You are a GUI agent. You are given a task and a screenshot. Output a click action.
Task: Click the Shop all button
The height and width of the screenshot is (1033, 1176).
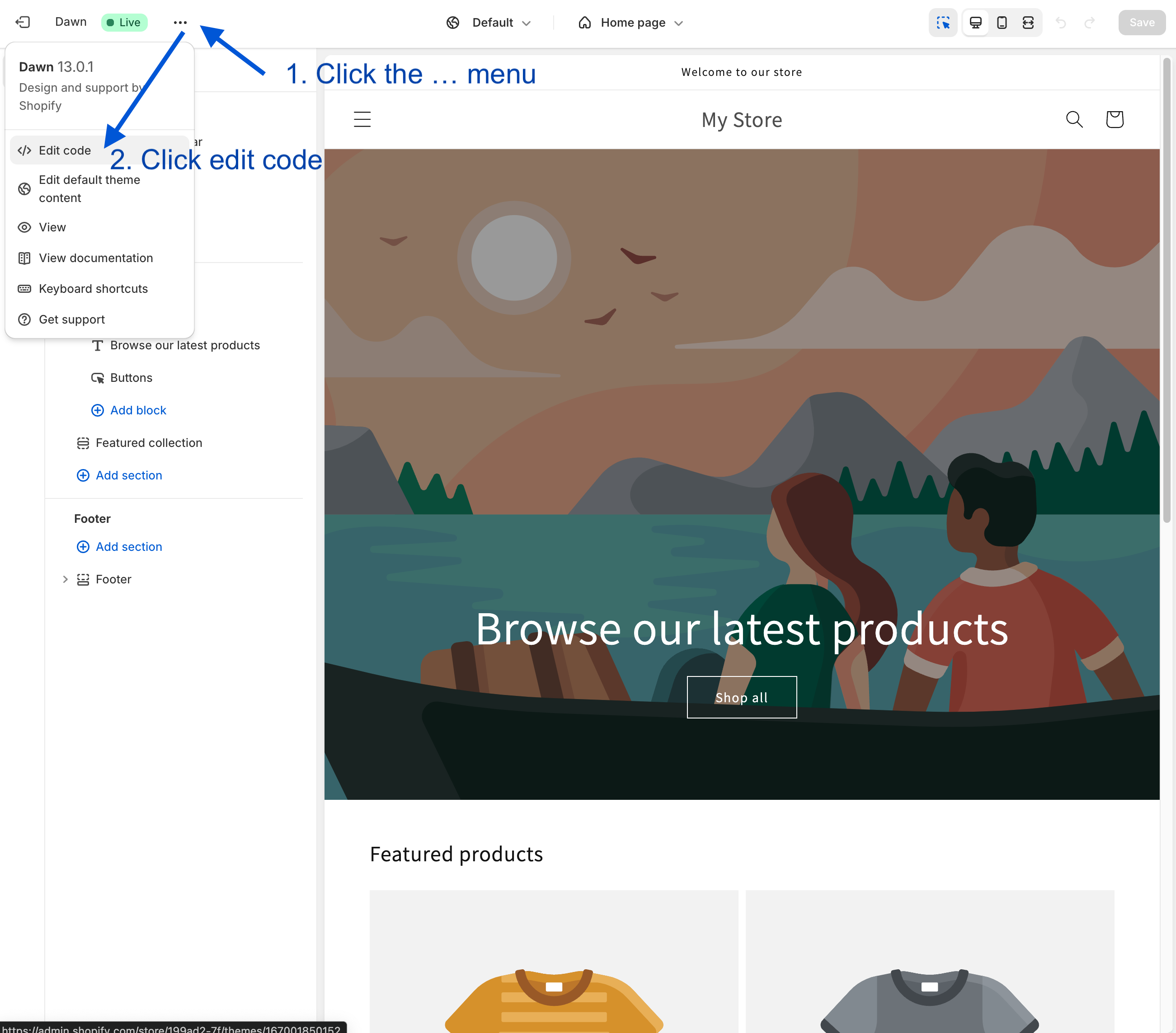(742, 696)
